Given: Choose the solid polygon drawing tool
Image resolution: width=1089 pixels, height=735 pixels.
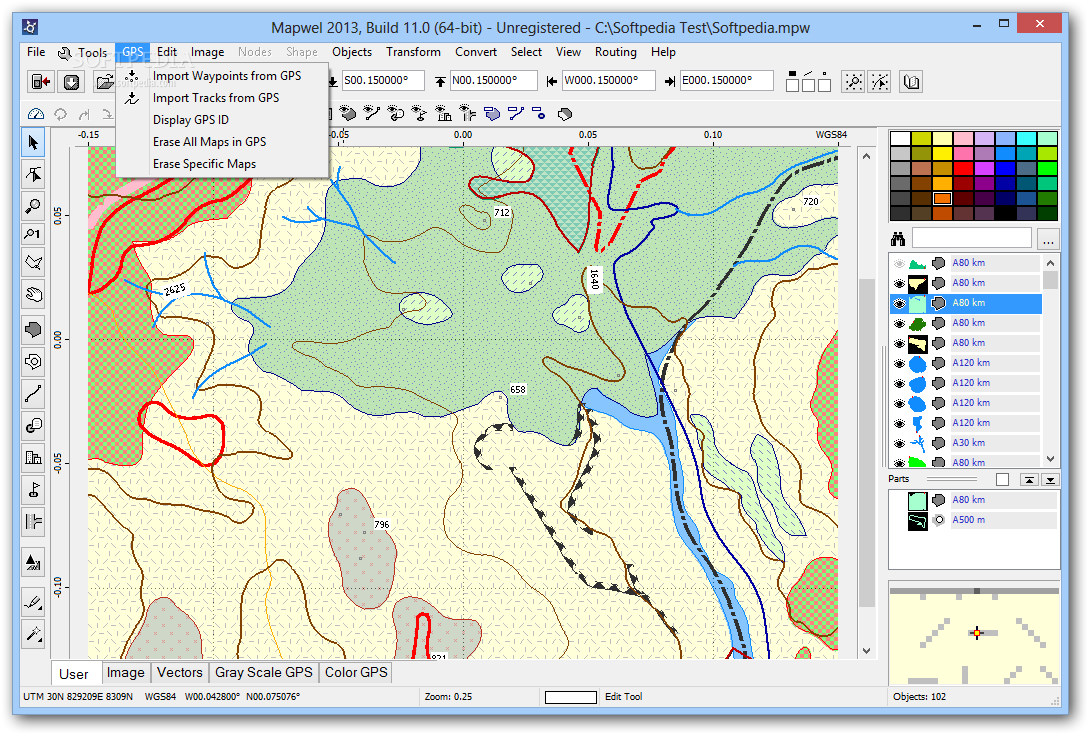Looking at the screenshot, I should (33, 329).
